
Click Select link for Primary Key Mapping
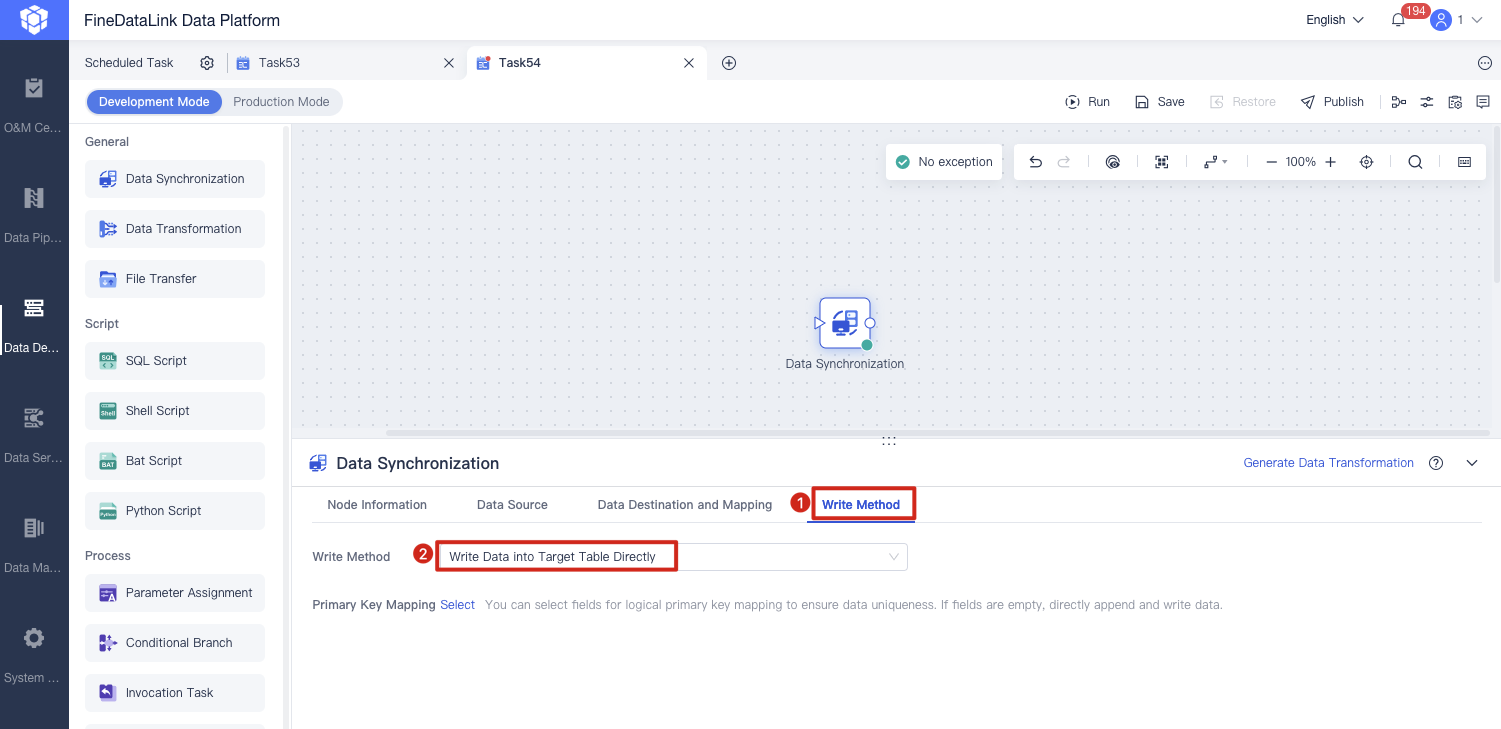tap(457, 605)
